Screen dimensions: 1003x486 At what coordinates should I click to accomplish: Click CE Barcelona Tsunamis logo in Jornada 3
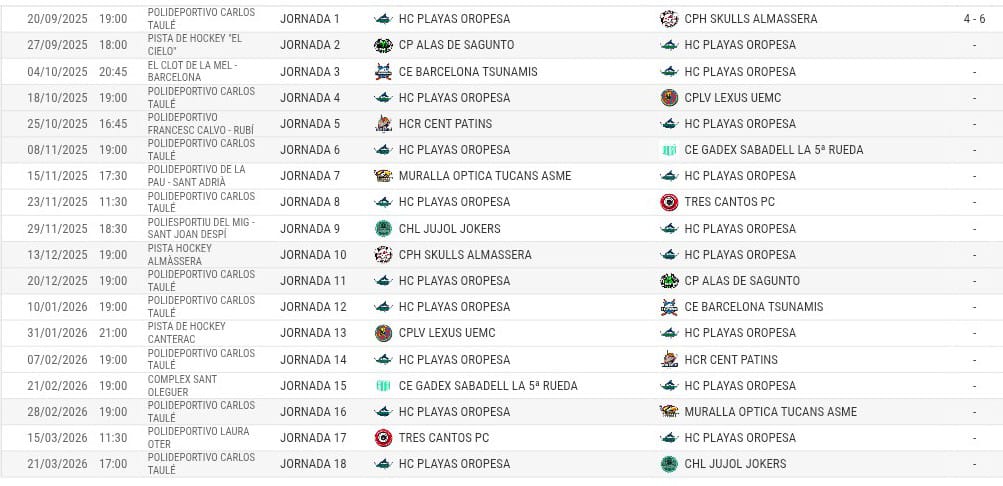click(x=383, y=72)
